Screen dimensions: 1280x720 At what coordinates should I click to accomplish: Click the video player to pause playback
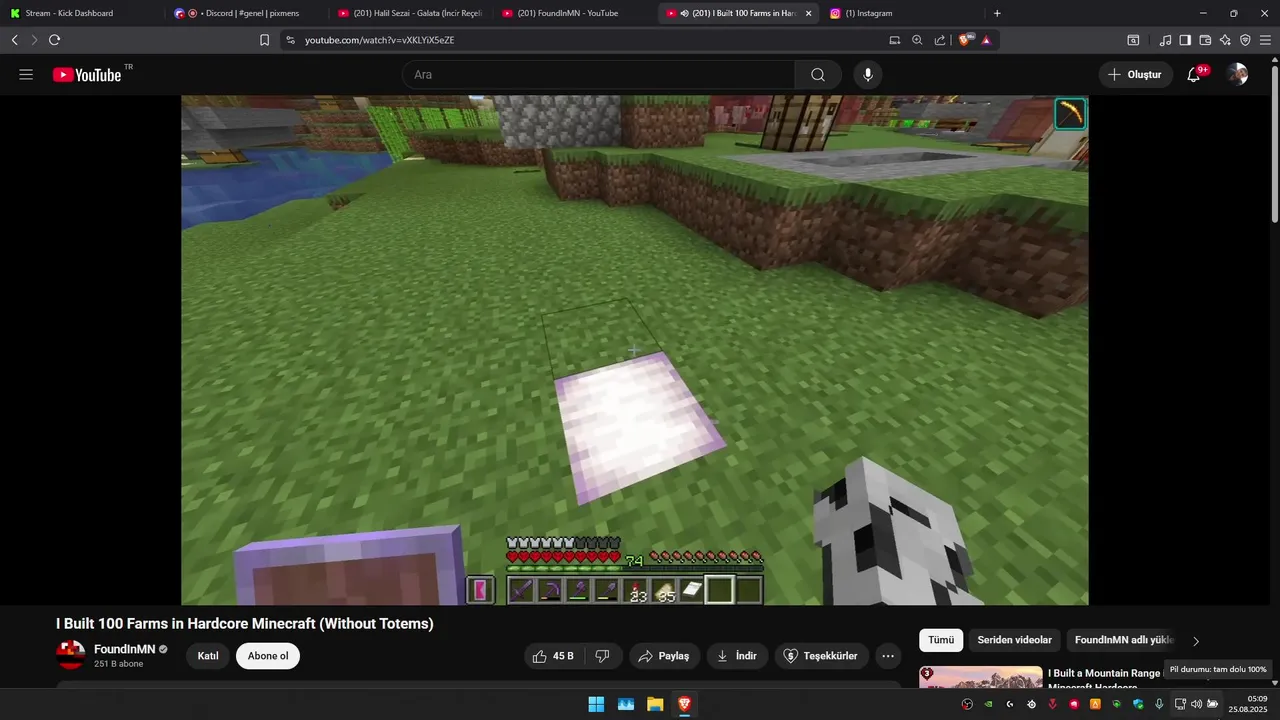(634, 350)
